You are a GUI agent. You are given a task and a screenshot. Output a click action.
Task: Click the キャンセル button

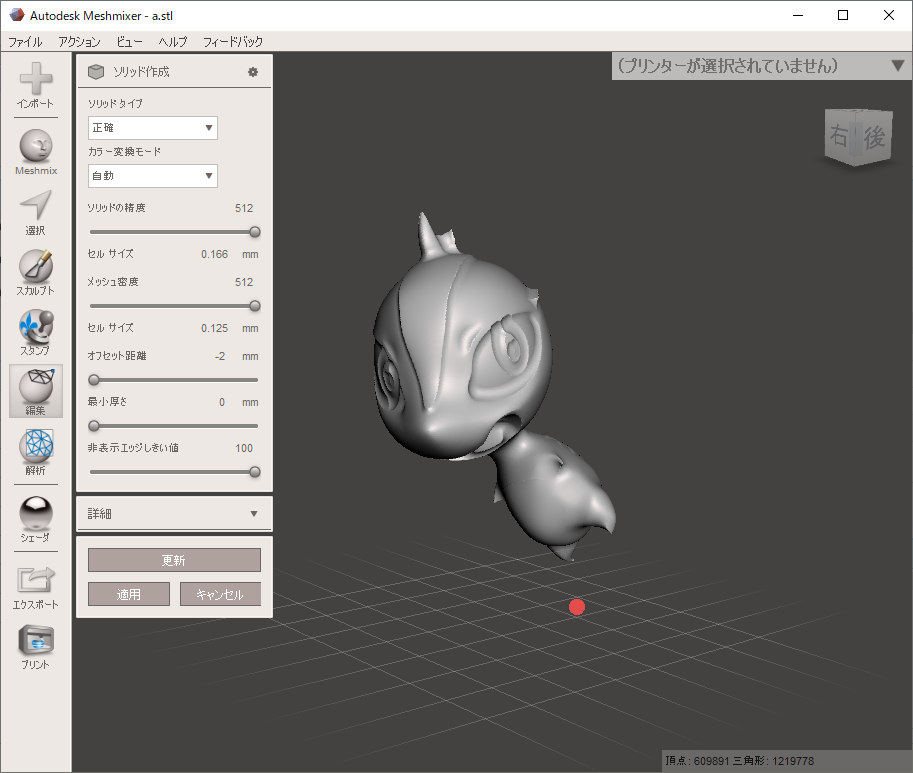220,594
